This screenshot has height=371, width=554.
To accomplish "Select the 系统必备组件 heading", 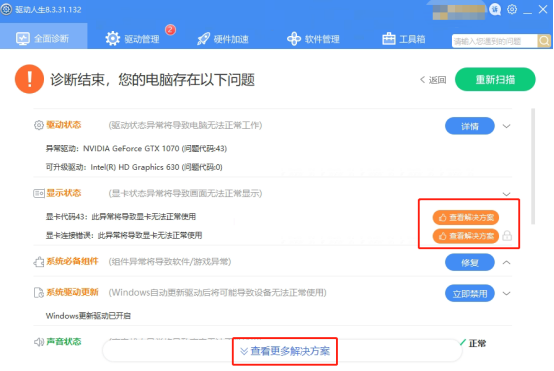I will click(72, 261).
